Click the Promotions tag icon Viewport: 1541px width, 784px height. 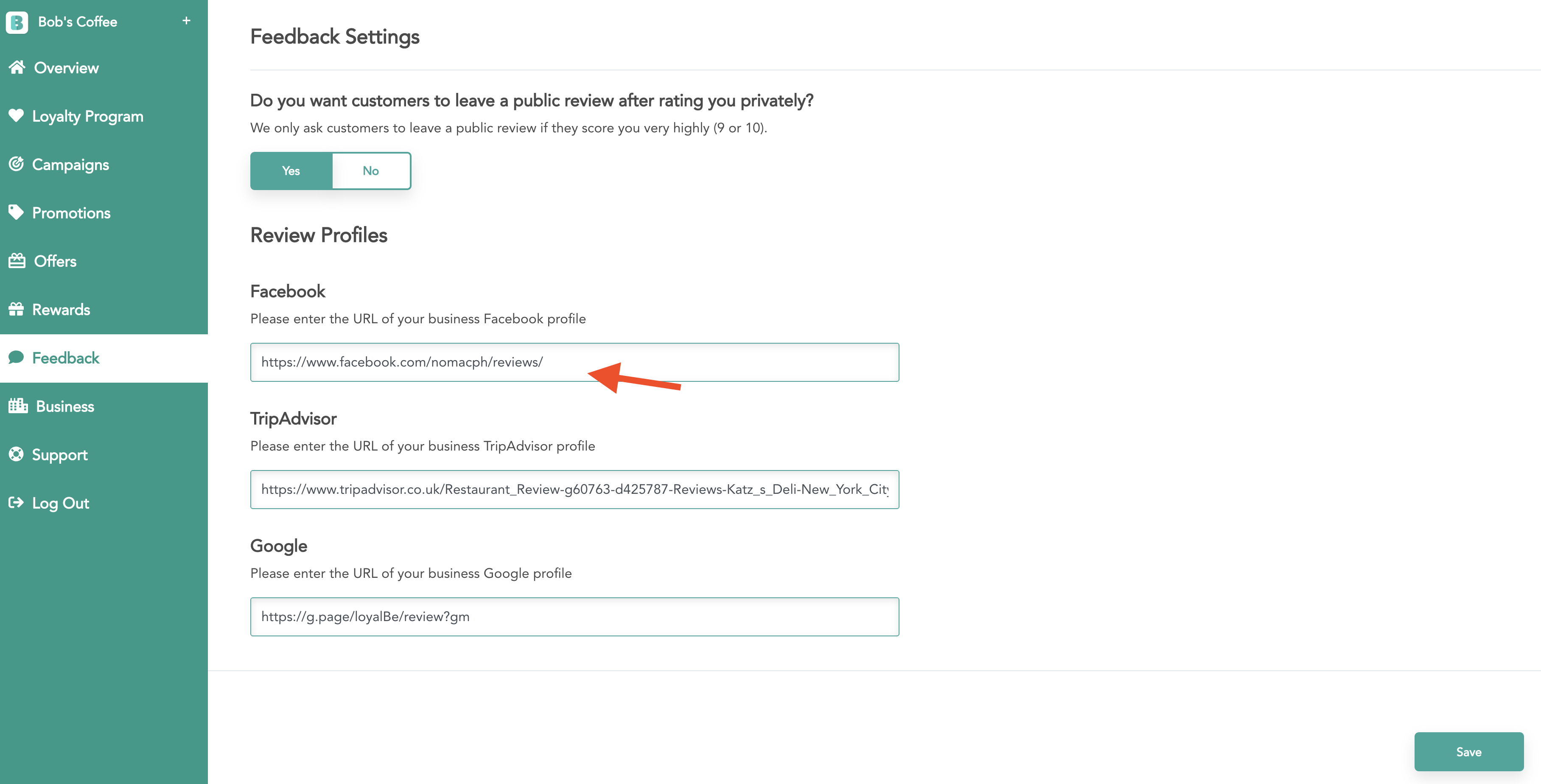point(16,212)
